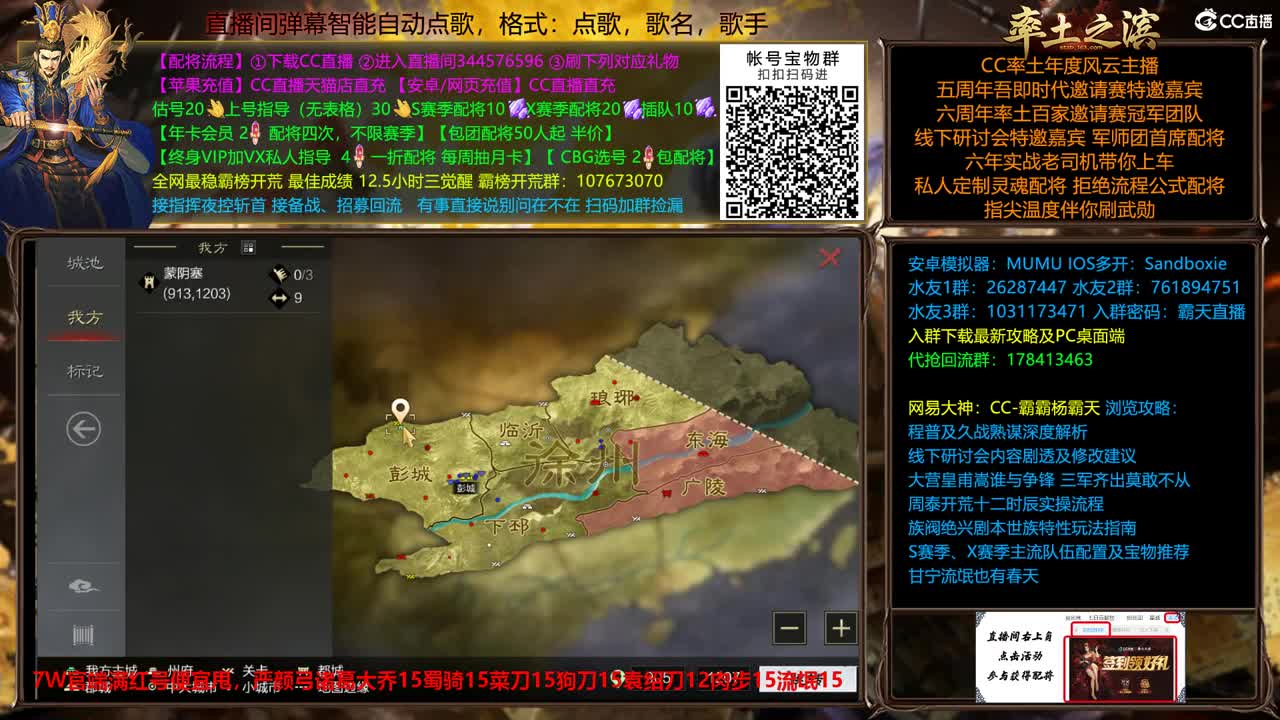The width and height of the screenshot is (1280, 720).
Task: Click the gate fence icon in sidebar
Action: point(84,634)
